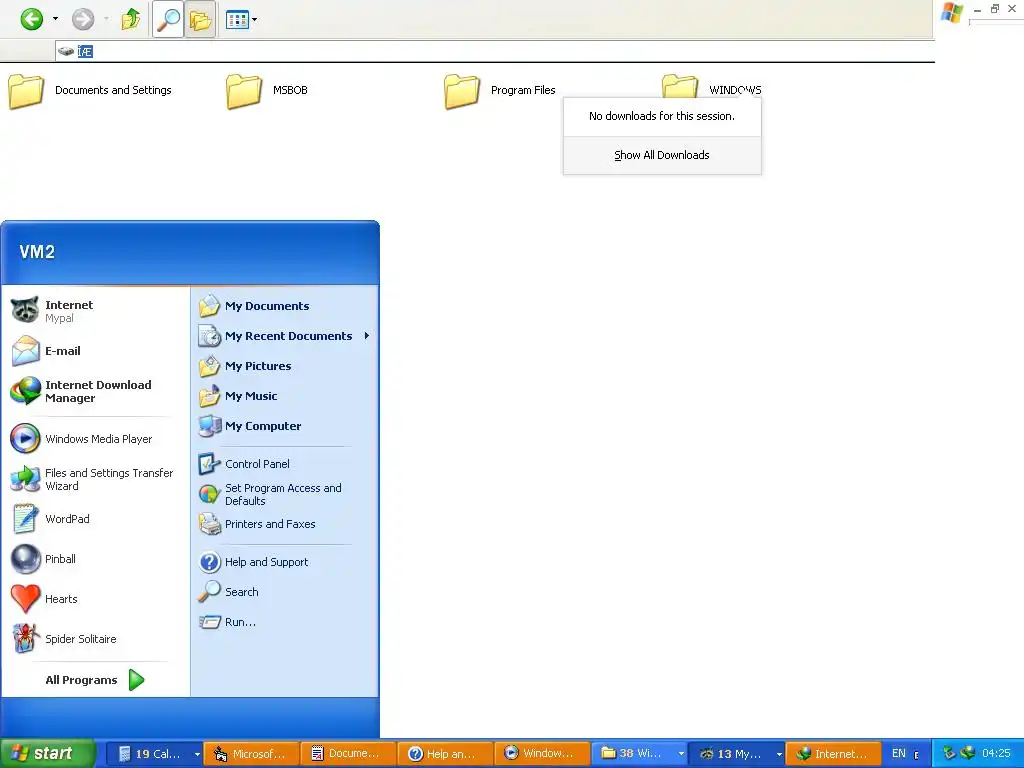Screen dimensions: 1024x768
Task: Switch to 13 My... taskbar group
Action: tap(731, 754)
